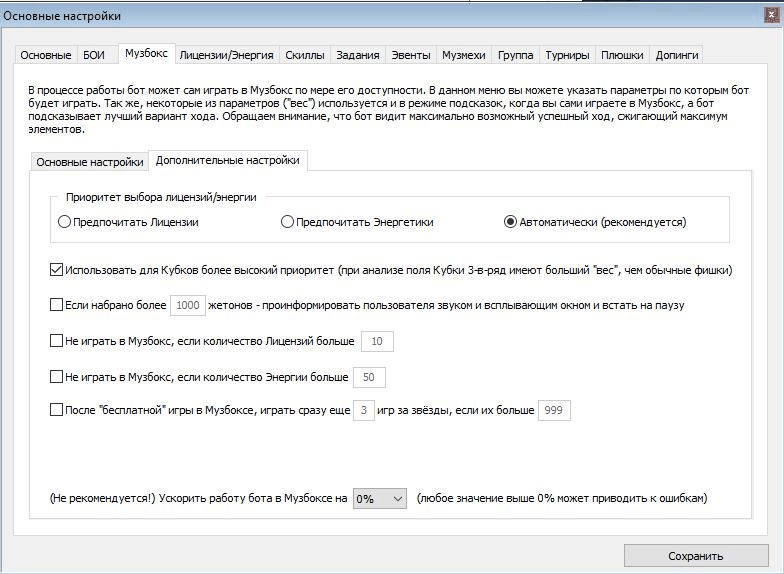Open the Музмехи tab
Viewport: 784px width, 574px height.
[464, 55]
